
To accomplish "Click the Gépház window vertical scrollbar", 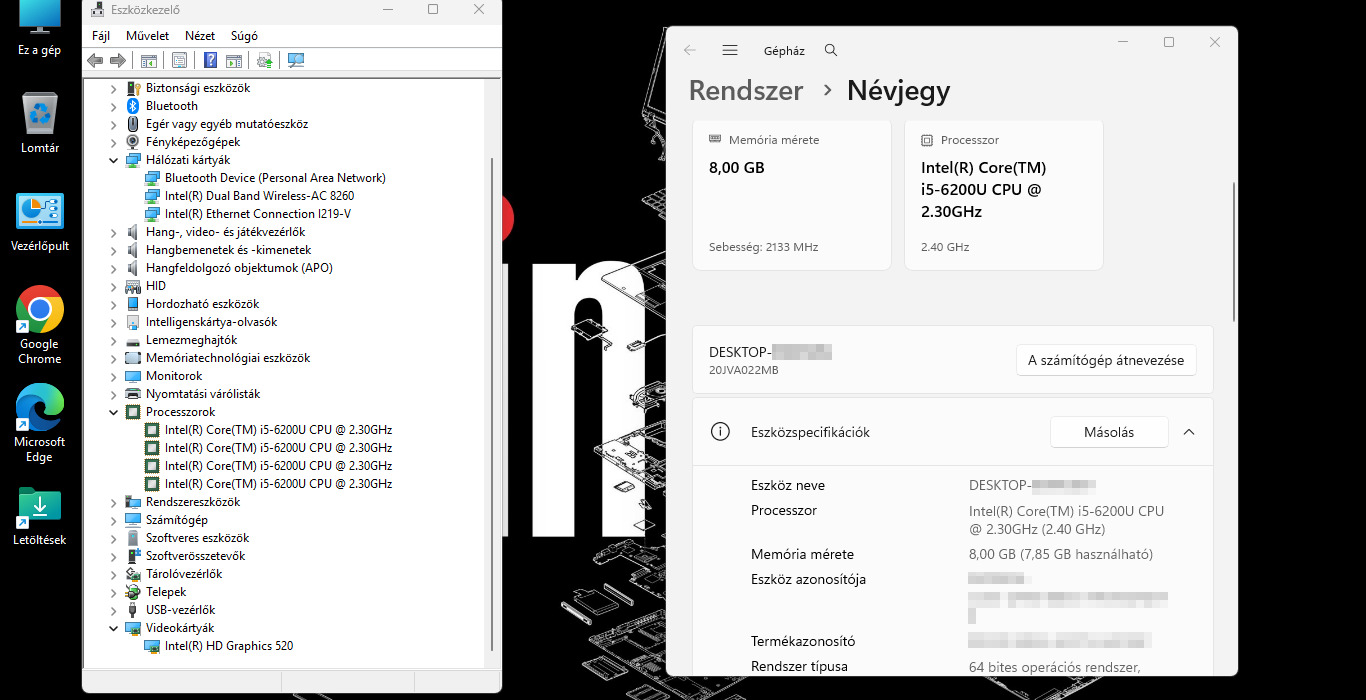I will 1233,250.
